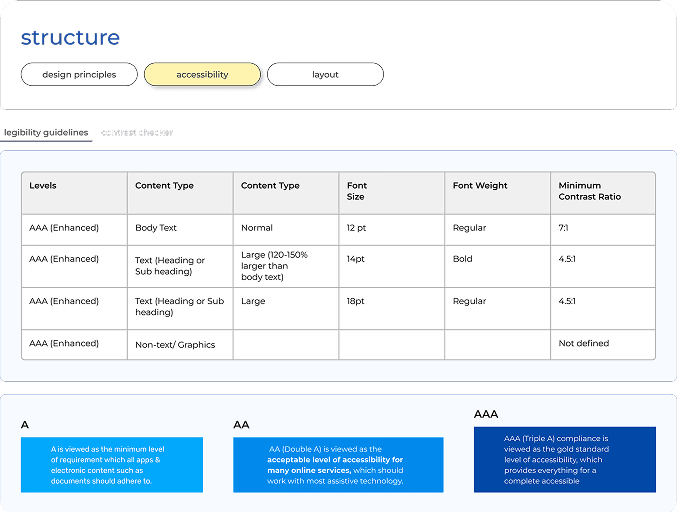This screenshot has width=677, height=512.
Task: Select the design principles pill button
Action: [79, 74]
